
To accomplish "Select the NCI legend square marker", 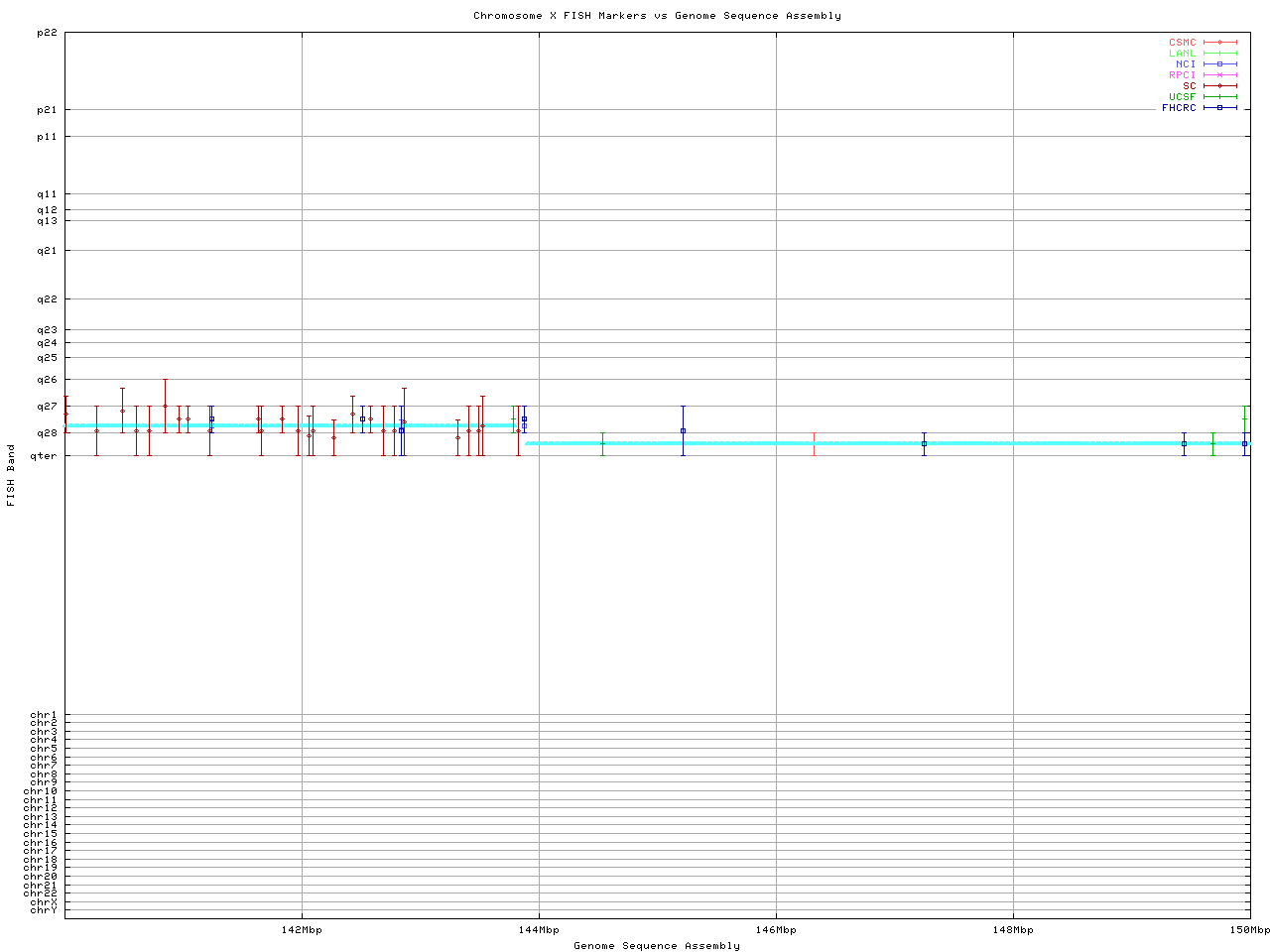I will click(1219, 64).
